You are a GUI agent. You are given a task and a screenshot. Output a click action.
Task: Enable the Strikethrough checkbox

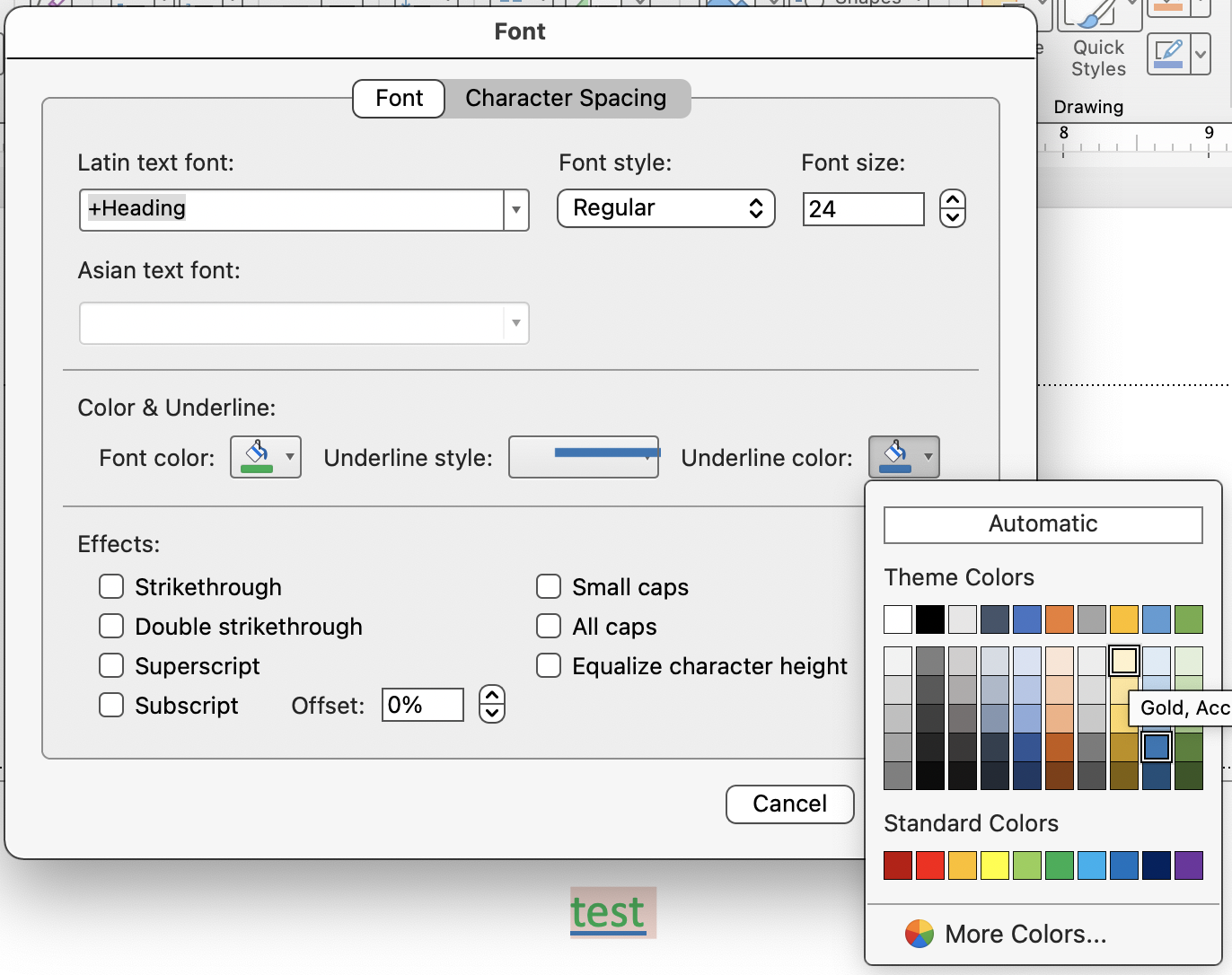coord(111,586)
